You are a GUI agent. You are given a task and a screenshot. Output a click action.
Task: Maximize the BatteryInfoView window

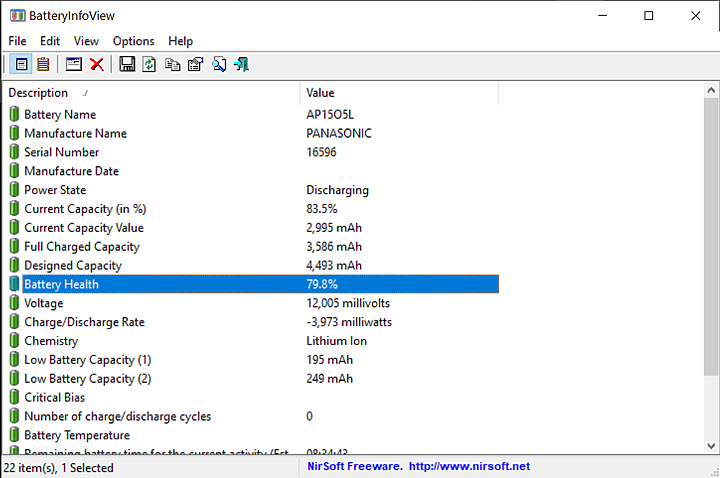(648, 16)
